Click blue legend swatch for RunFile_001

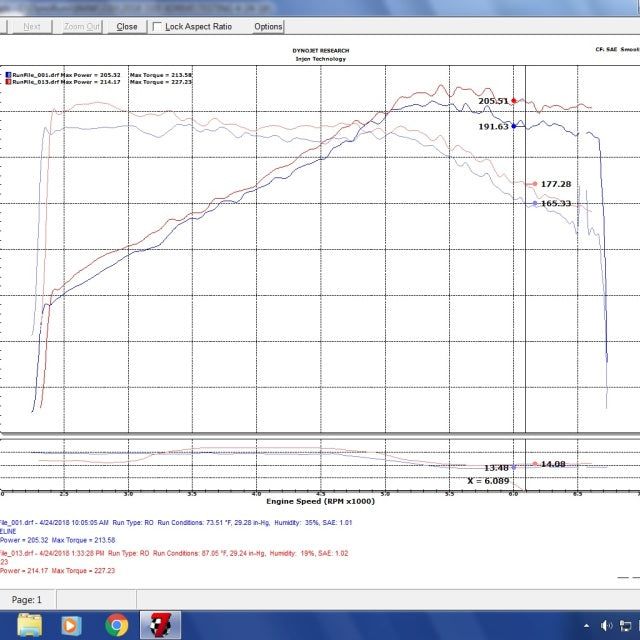click(7, 75)
